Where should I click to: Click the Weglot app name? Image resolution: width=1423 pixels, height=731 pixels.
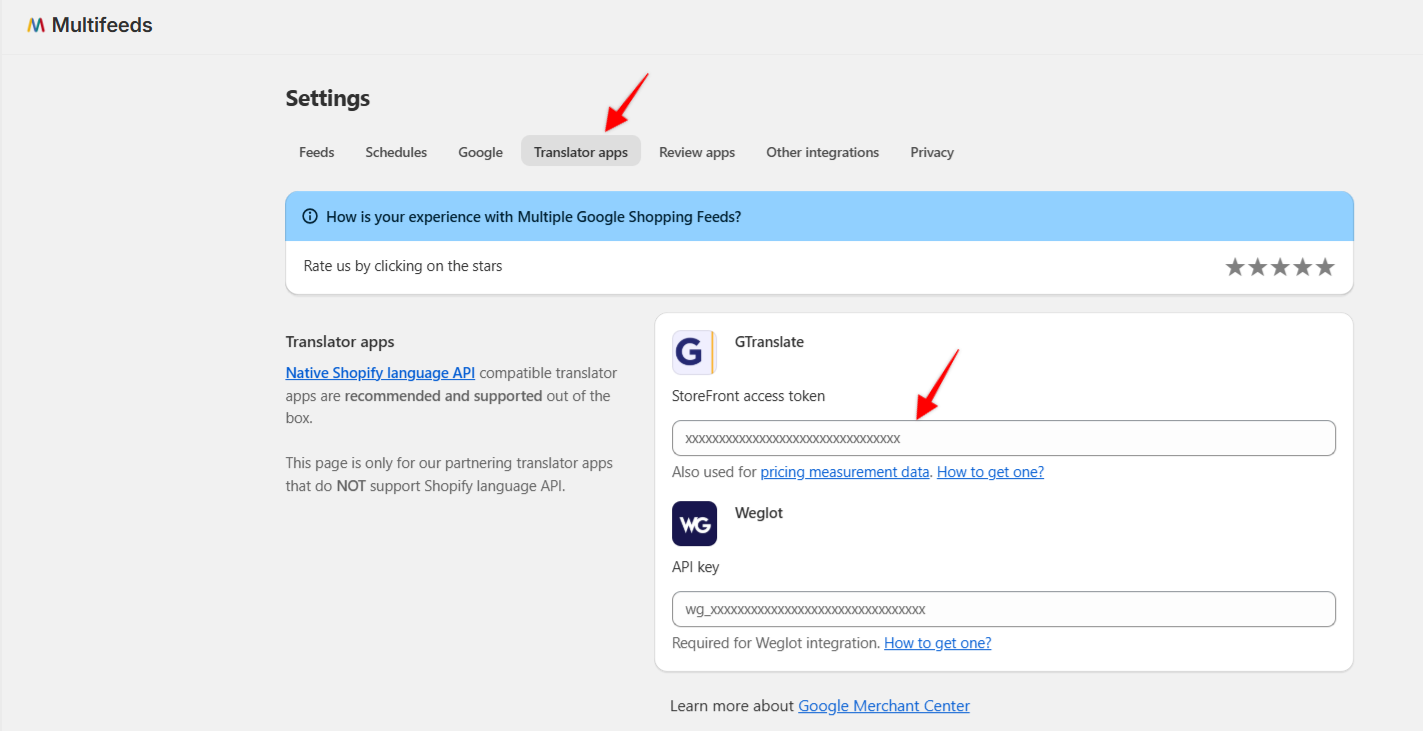(x=759, y=513)
